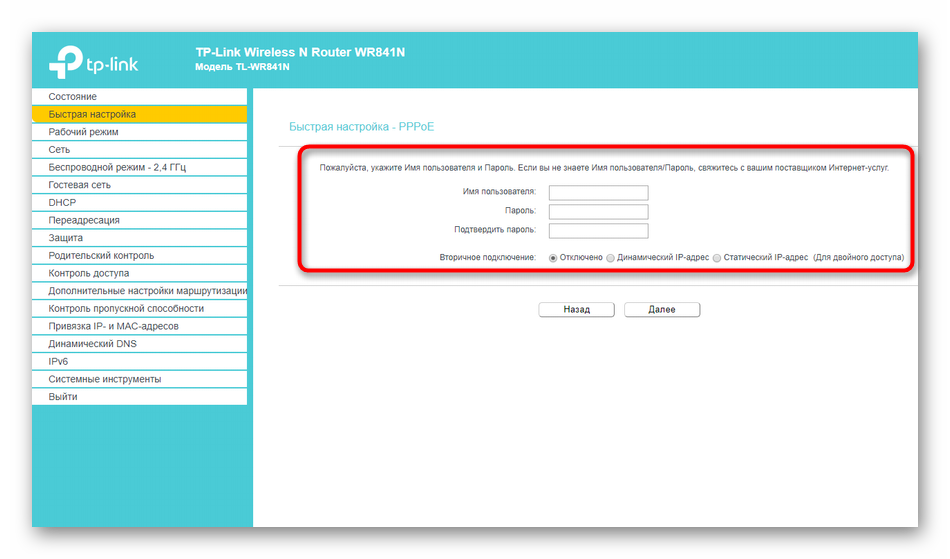Select the Отключено radio button
Screen dimensions: 950x559
tap(553, 258)
